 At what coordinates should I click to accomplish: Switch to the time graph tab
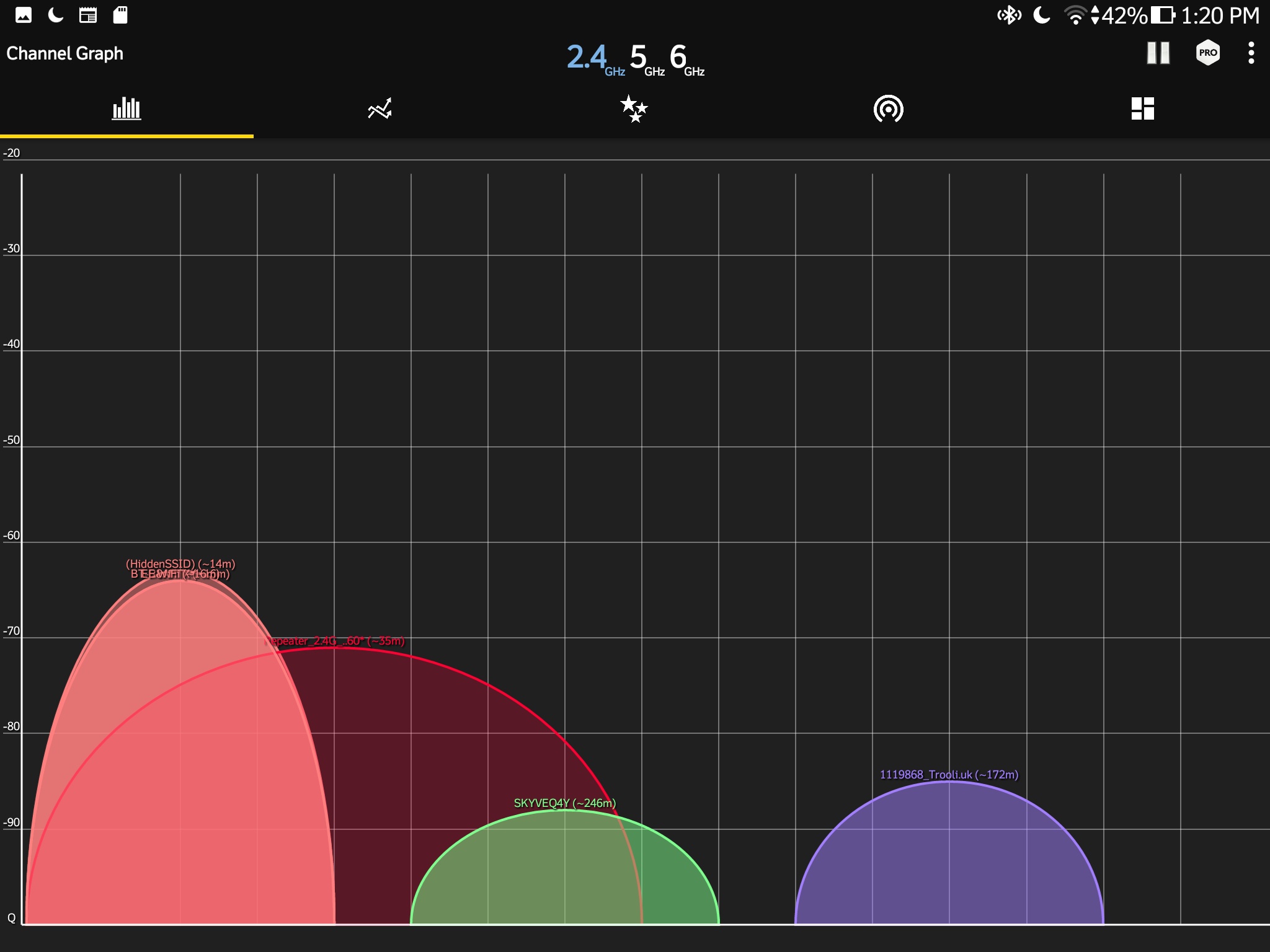point(380,108)
